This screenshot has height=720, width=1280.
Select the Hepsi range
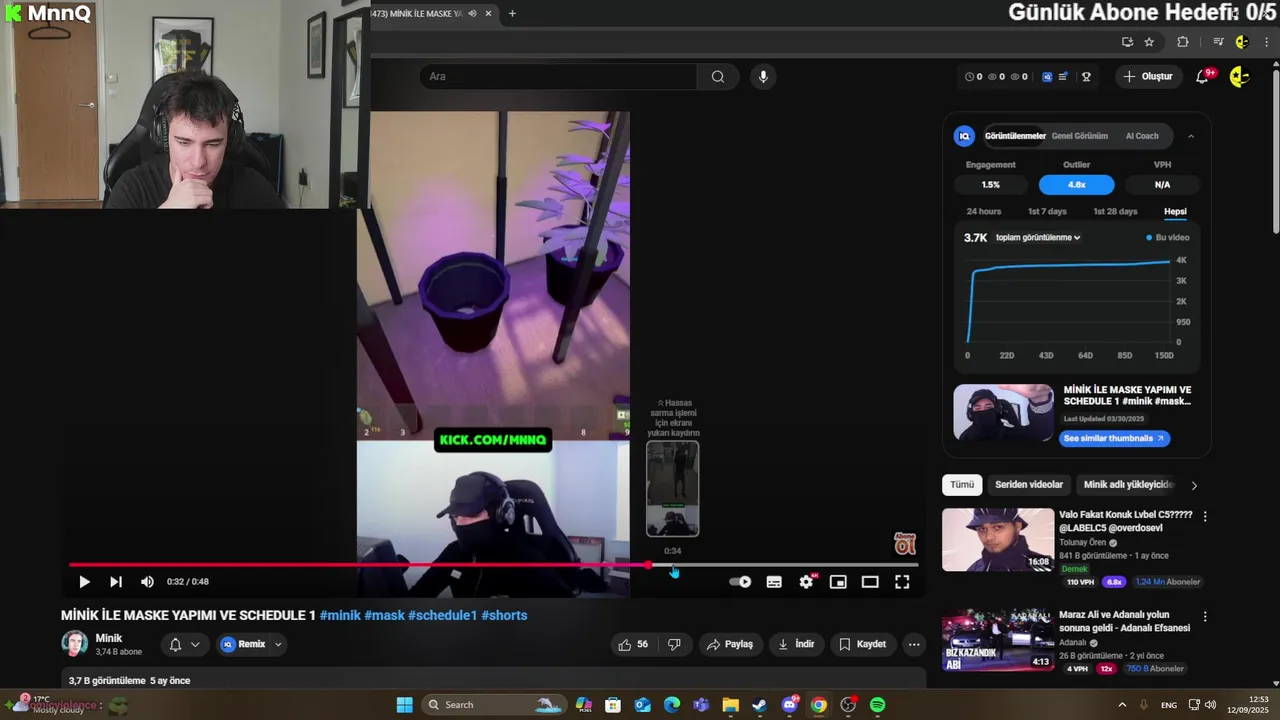pyautogui.click(x=1175, y=212)
